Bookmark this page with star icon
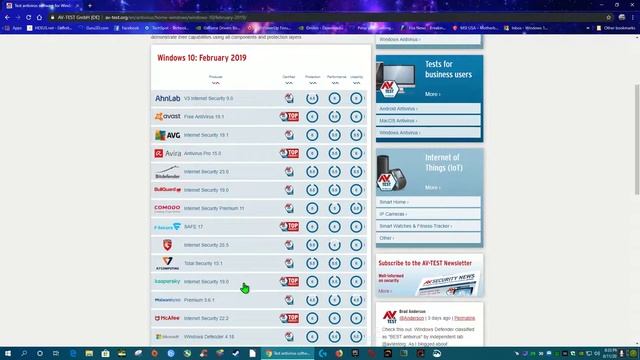 [x=609, y=18]
